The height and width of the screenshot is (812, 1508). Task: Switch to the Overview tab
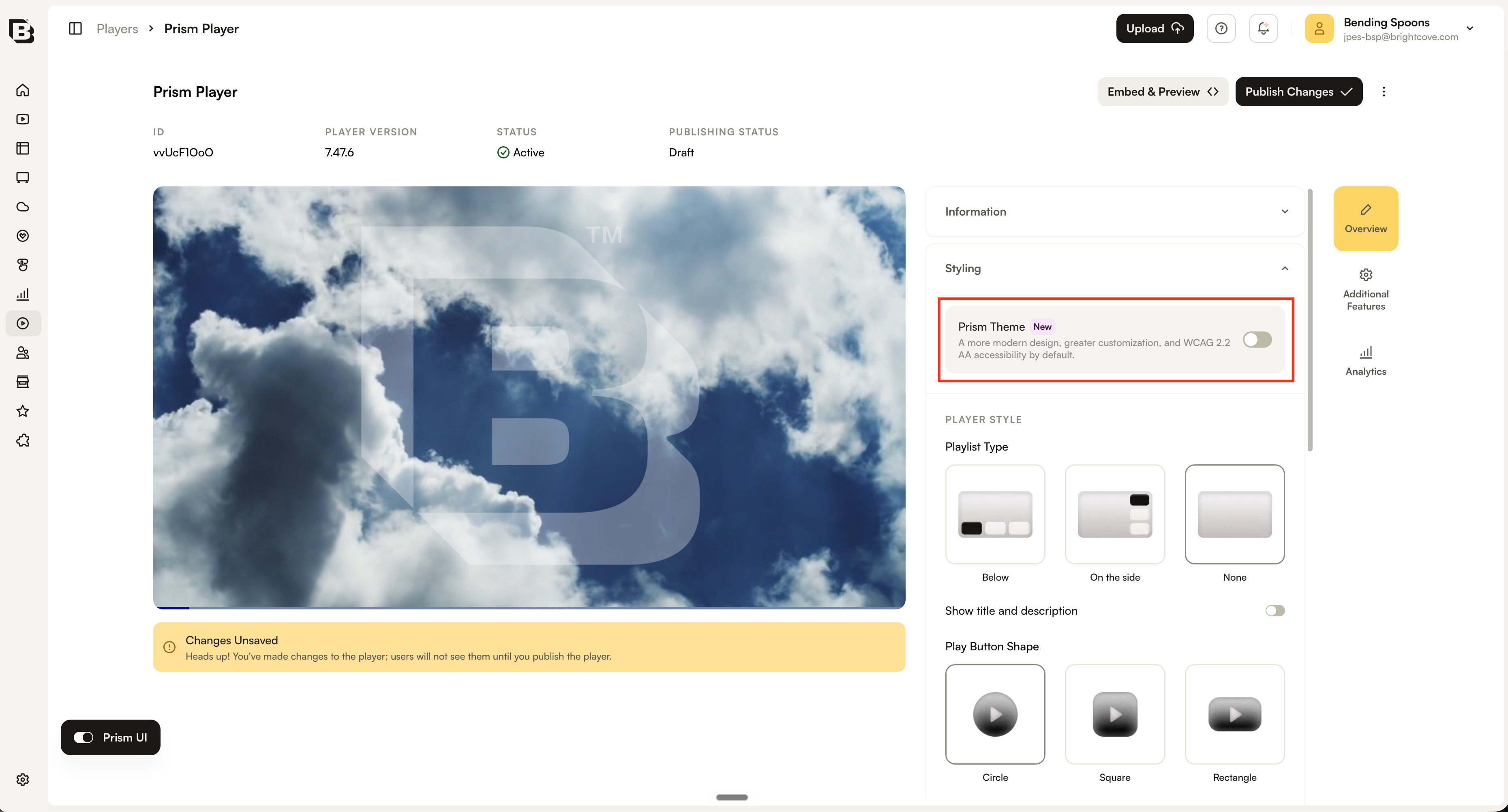(x=1366, y=219)
